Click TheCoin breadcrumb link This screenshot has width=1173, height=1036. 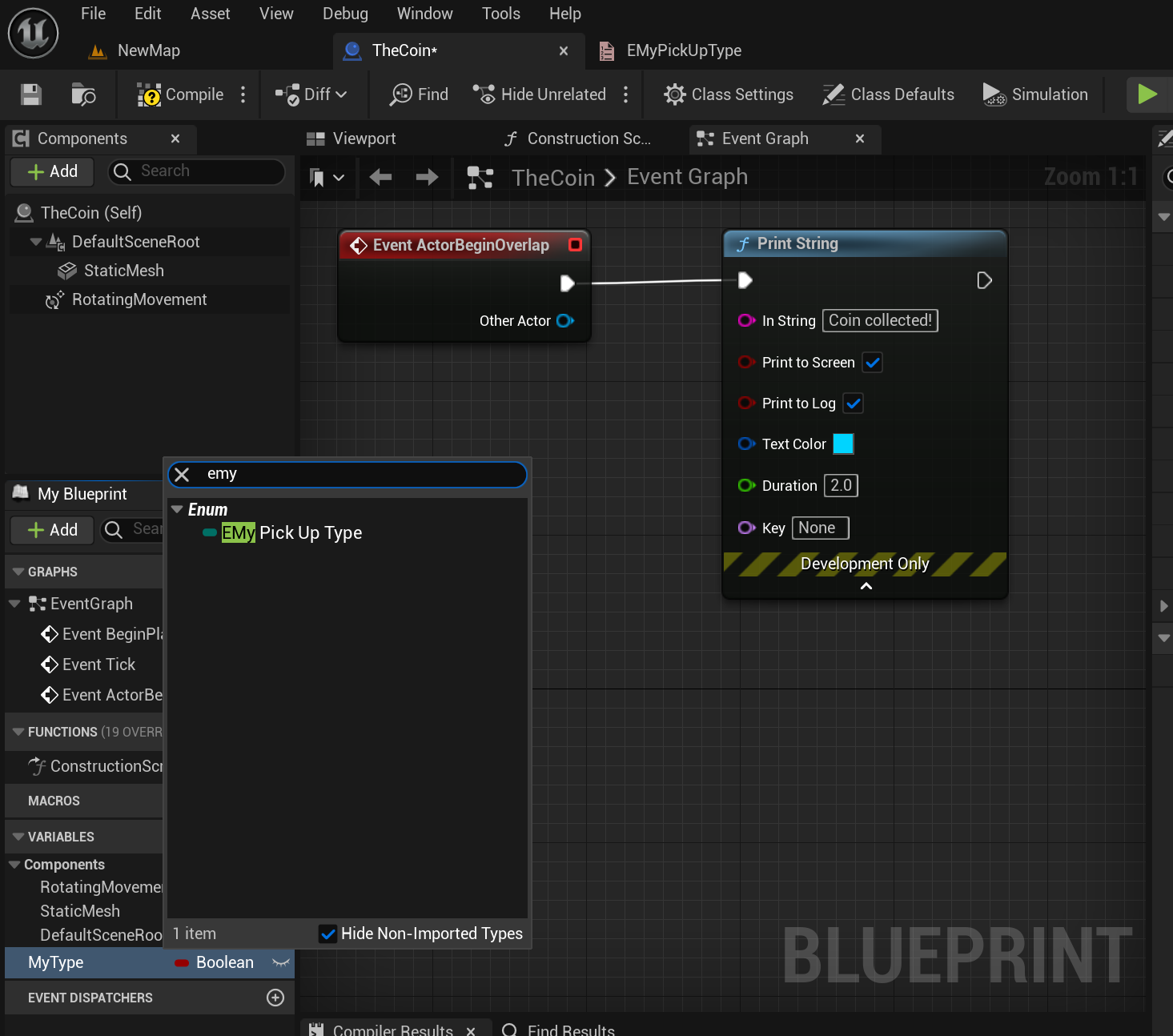(553, 177)
